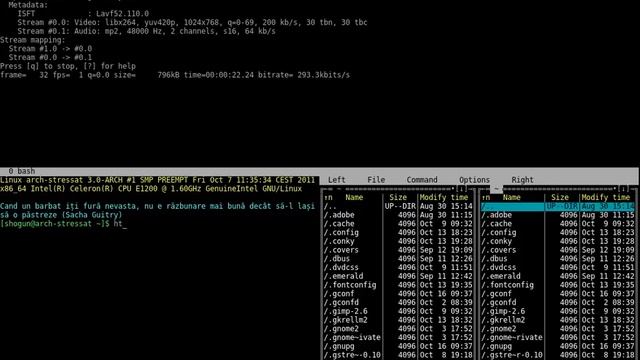The height and width of the screenshot is (360, 640).
Task: Open the Right menu
Action: click(x=522, y=180)
